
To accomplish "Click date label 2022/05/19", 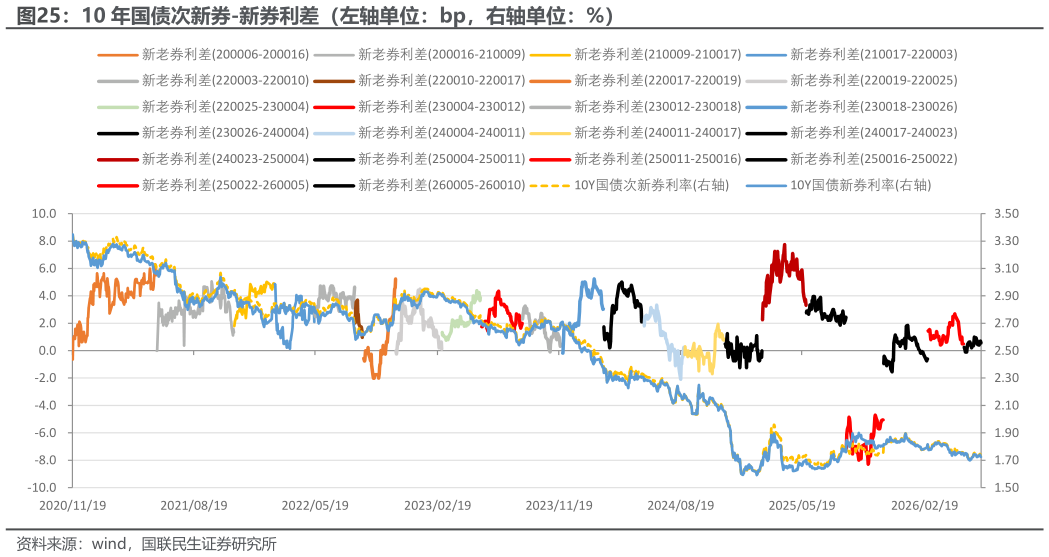I will click(315, 506).
